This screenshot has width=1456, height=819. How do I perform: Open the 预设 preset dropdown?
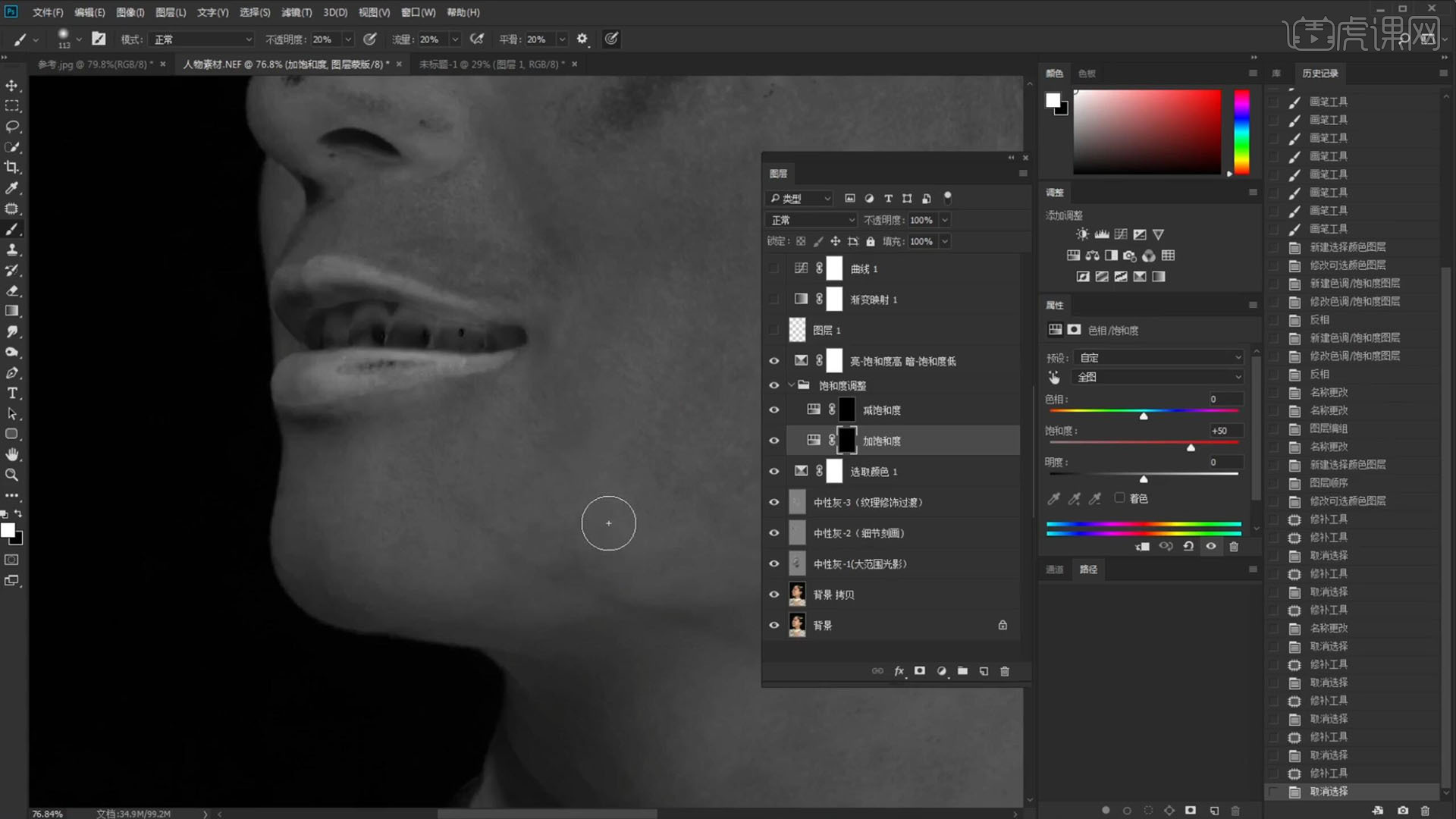click(1159, 358)
